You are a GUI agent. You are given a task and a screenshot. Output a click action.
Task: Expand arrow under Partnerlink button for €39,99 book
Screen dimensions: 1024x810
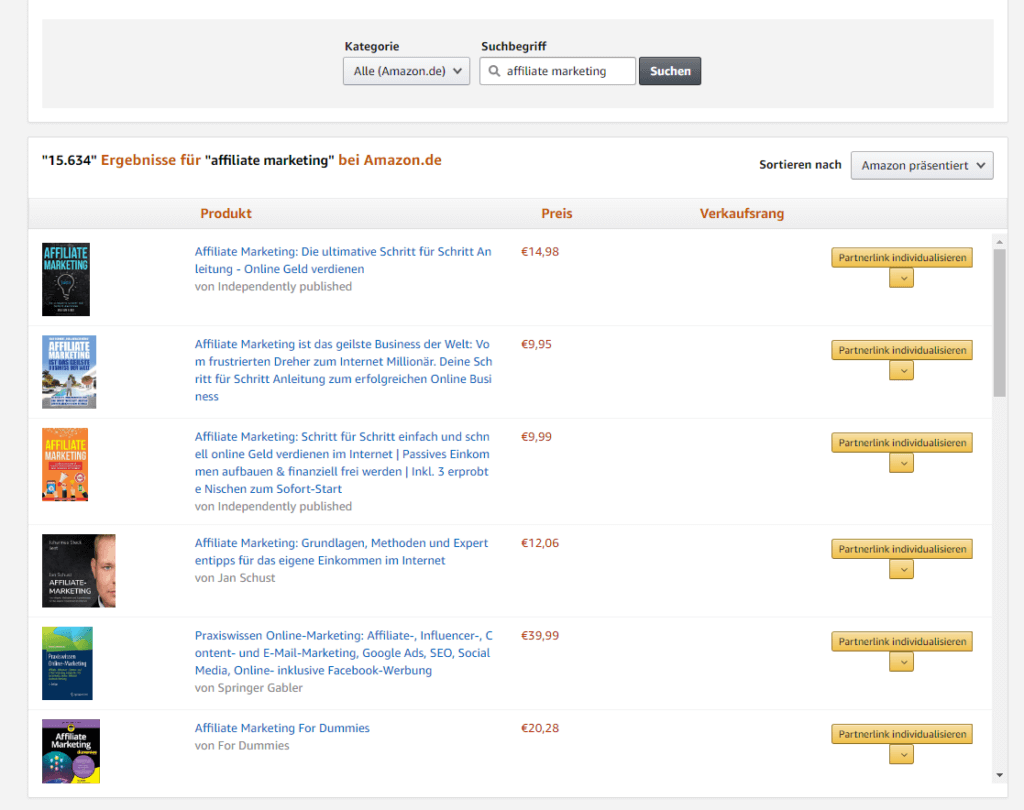pyautogui.click(x=902, y=662)
